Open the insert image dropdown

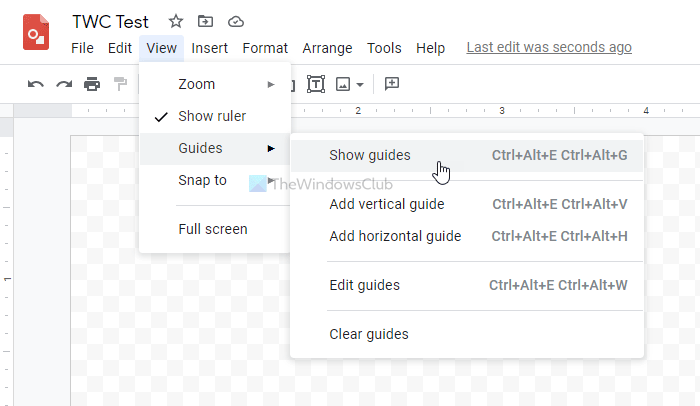pos(349,84)
